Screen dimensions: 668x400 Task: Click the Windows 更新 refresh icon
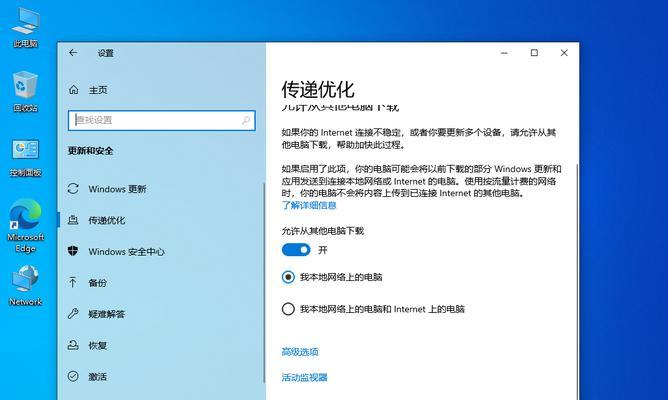[73, 189]
